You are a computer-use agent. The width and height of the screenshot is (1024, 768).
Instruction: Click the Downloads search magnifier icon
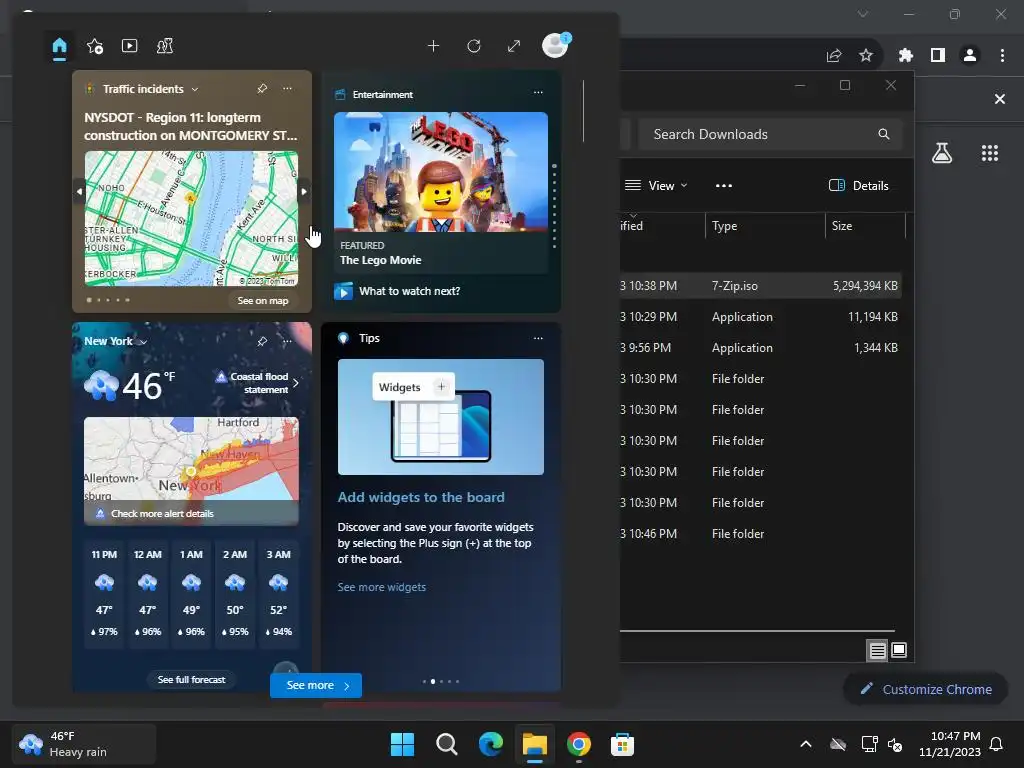(884, 134)
